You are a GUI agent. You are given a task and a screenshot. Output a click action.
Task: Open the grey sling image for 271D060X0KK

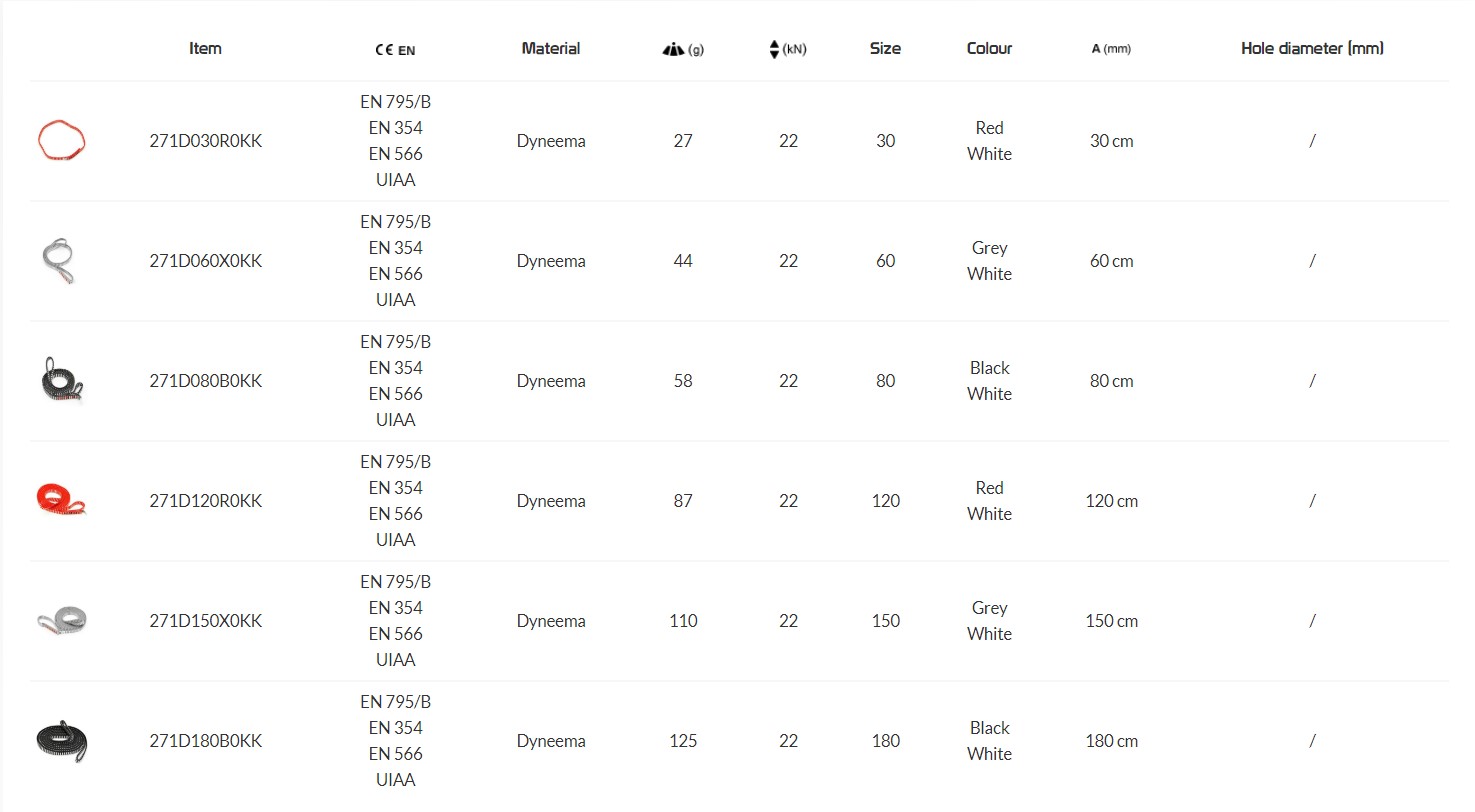pos(60,260)
